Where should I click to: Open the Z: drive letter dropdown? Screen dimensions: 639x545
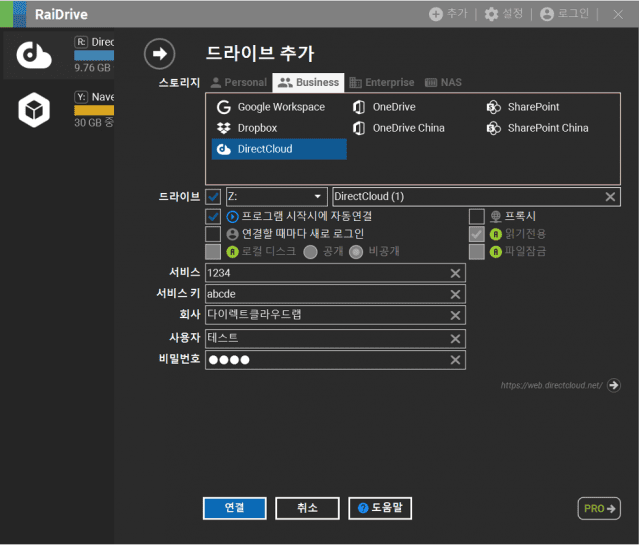point(277,197)
